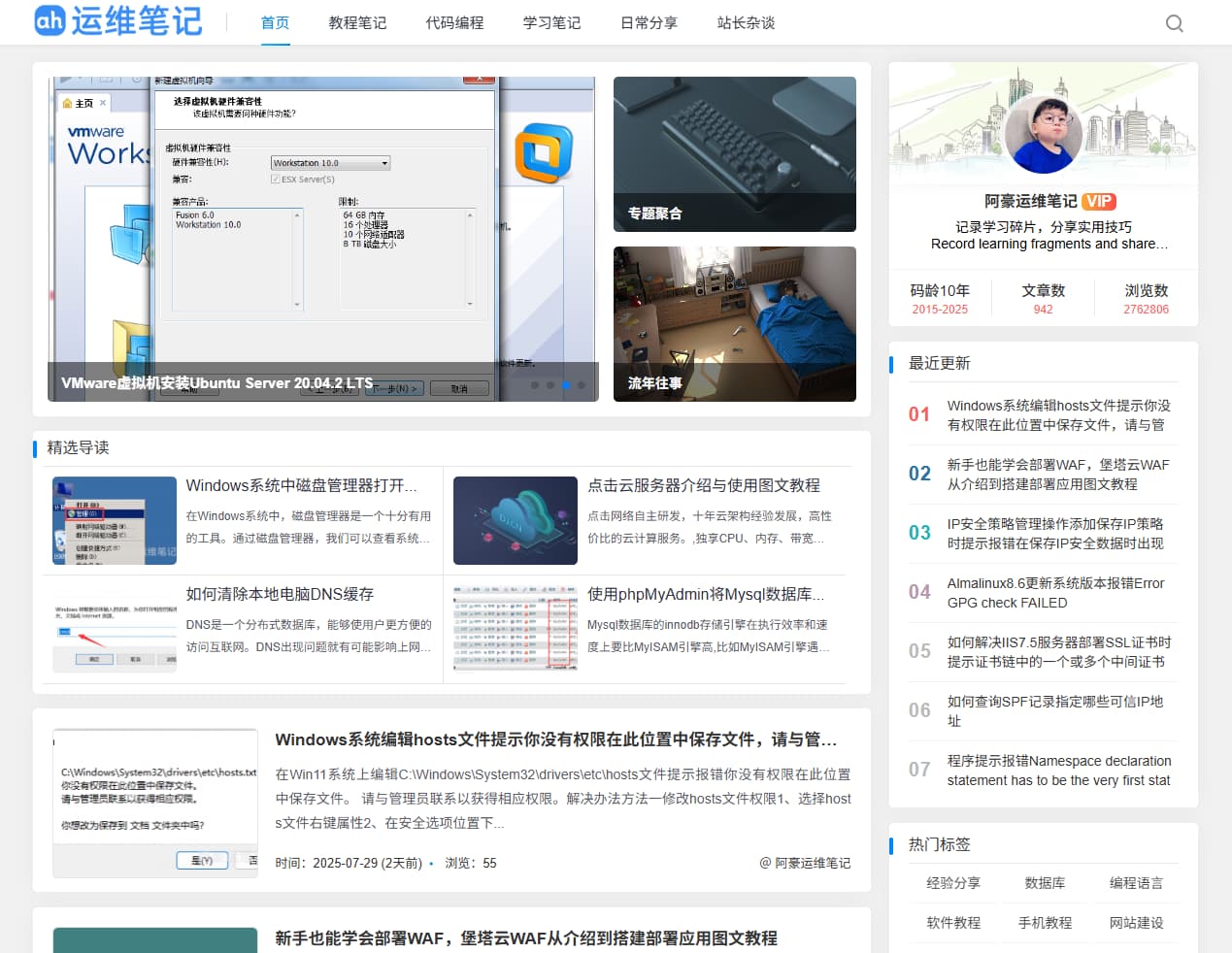Switch to the 学习笔记 tab
The width and height of the screenshot is (1232, 953).
click(550, 23)
